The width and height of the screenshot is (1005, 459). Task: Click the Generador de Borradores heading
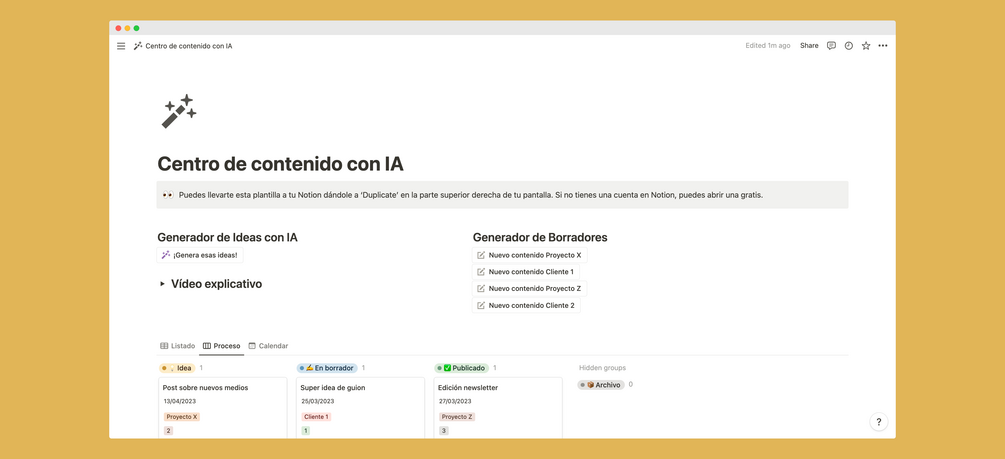pos(540,237)
